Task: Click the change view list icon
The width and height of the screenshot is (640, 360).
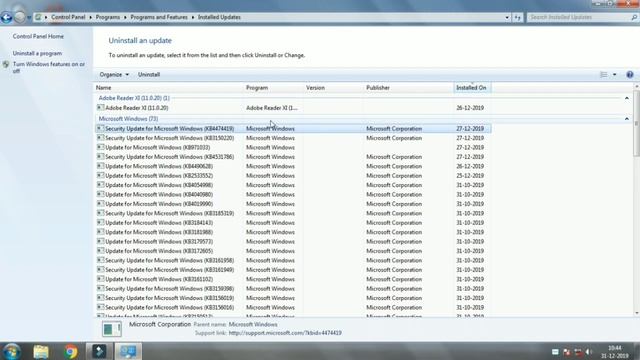Action: [604, 75]
